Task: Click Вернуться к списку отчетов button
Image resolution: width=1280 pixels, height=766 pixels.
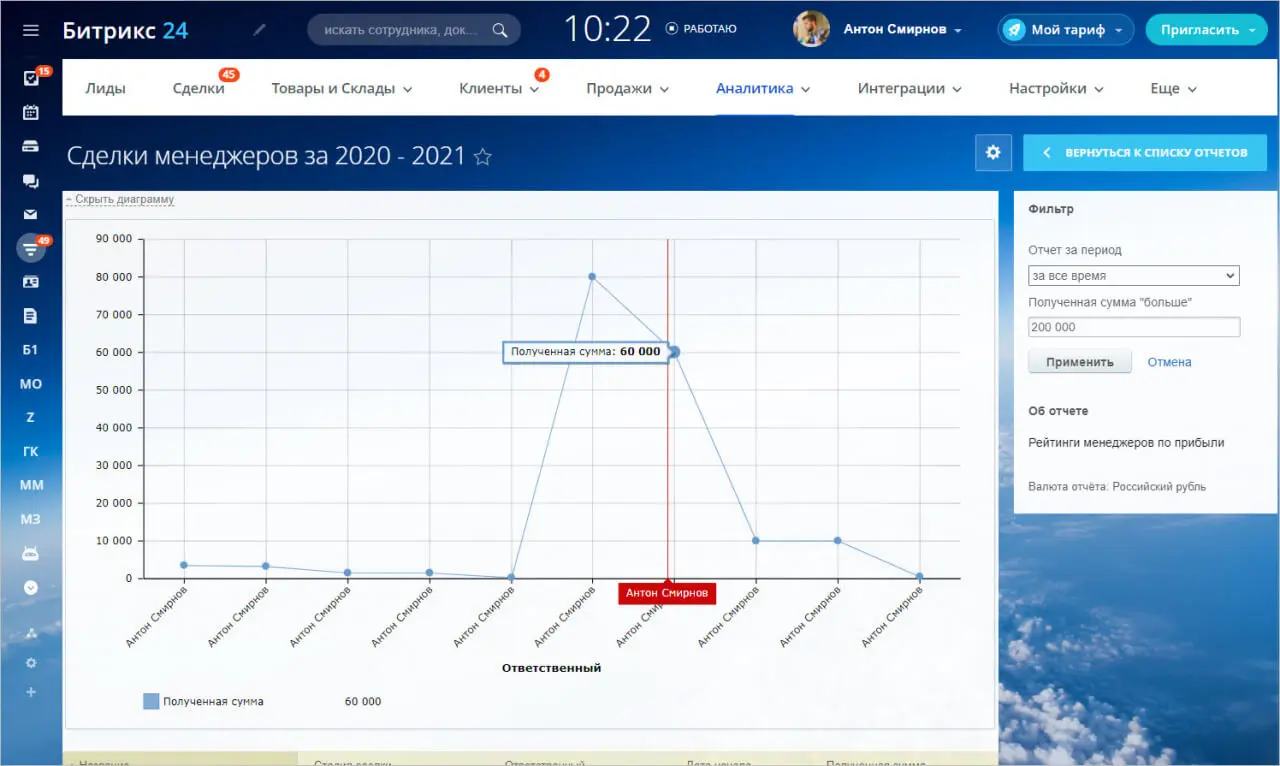Action: coord(1145,152)
